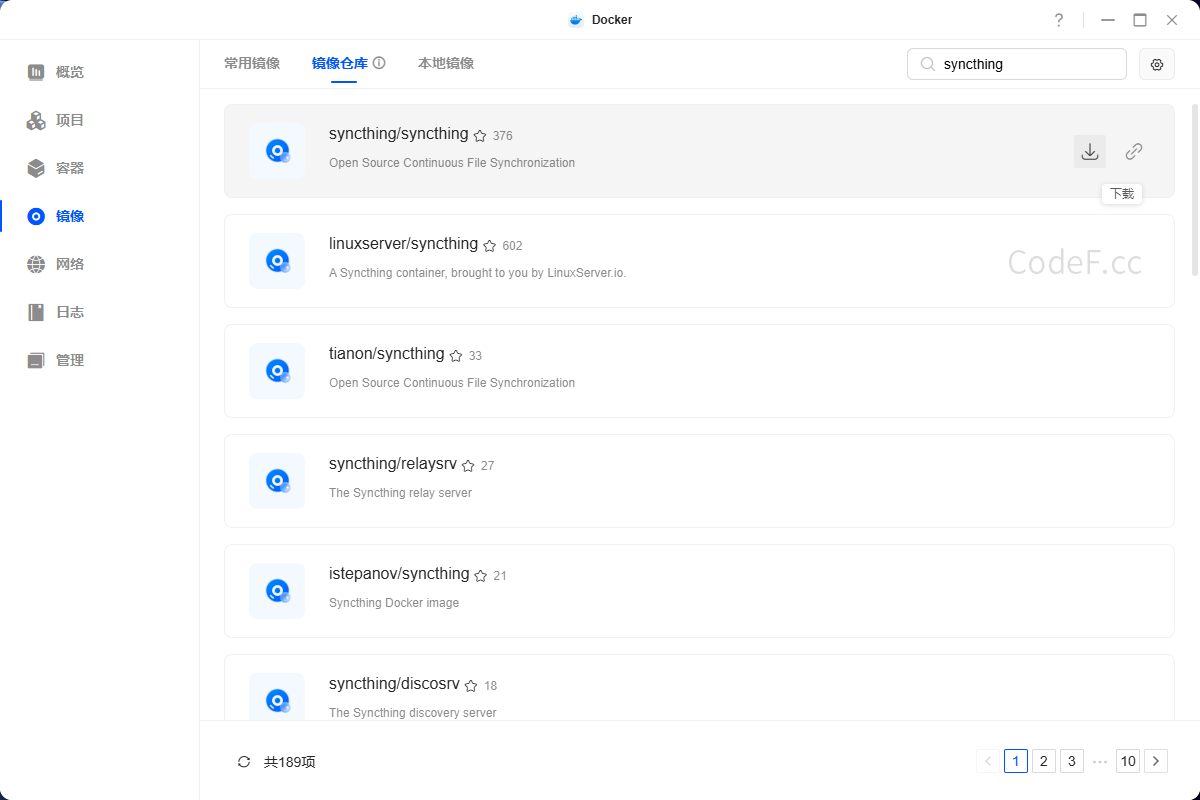Click 'Syncthing Docker image' description
The image size is (1200, 800).
tap(394, 603)
